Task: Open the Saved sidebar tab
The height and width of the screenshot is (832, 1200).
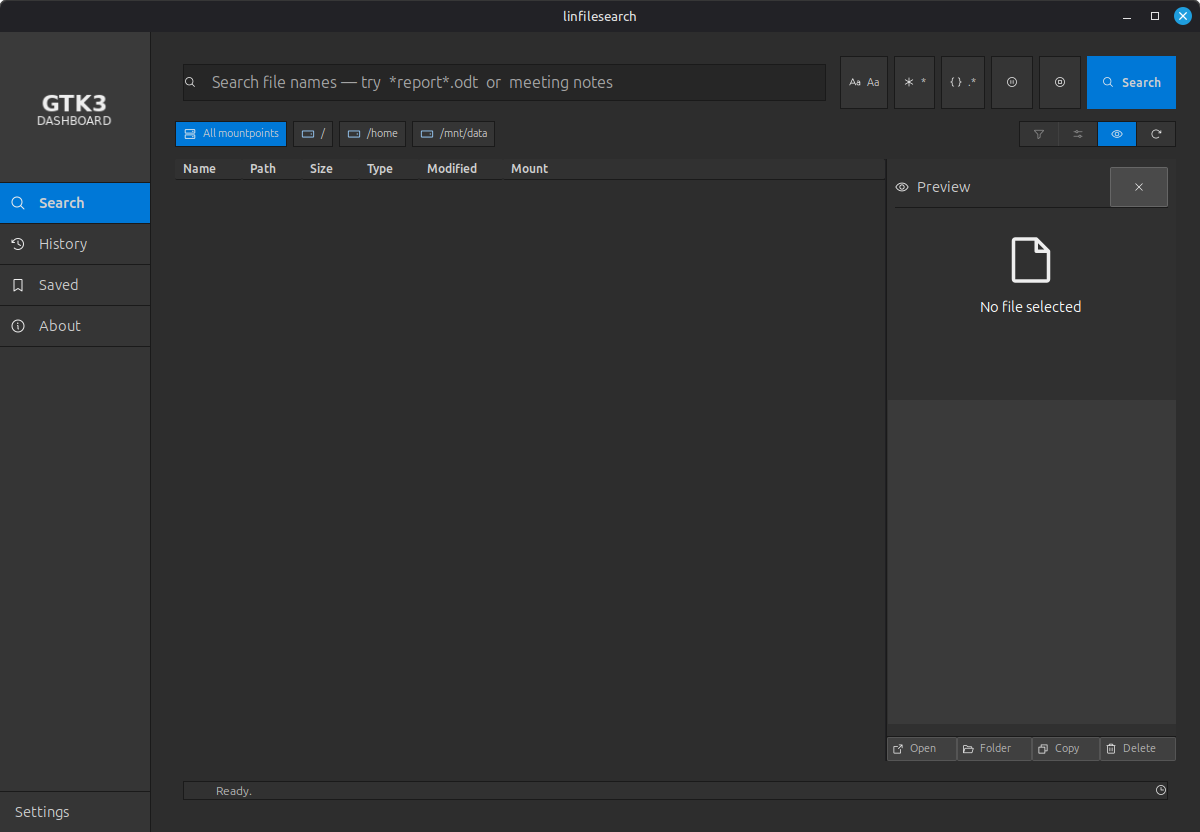Action: tap(75, 285)
